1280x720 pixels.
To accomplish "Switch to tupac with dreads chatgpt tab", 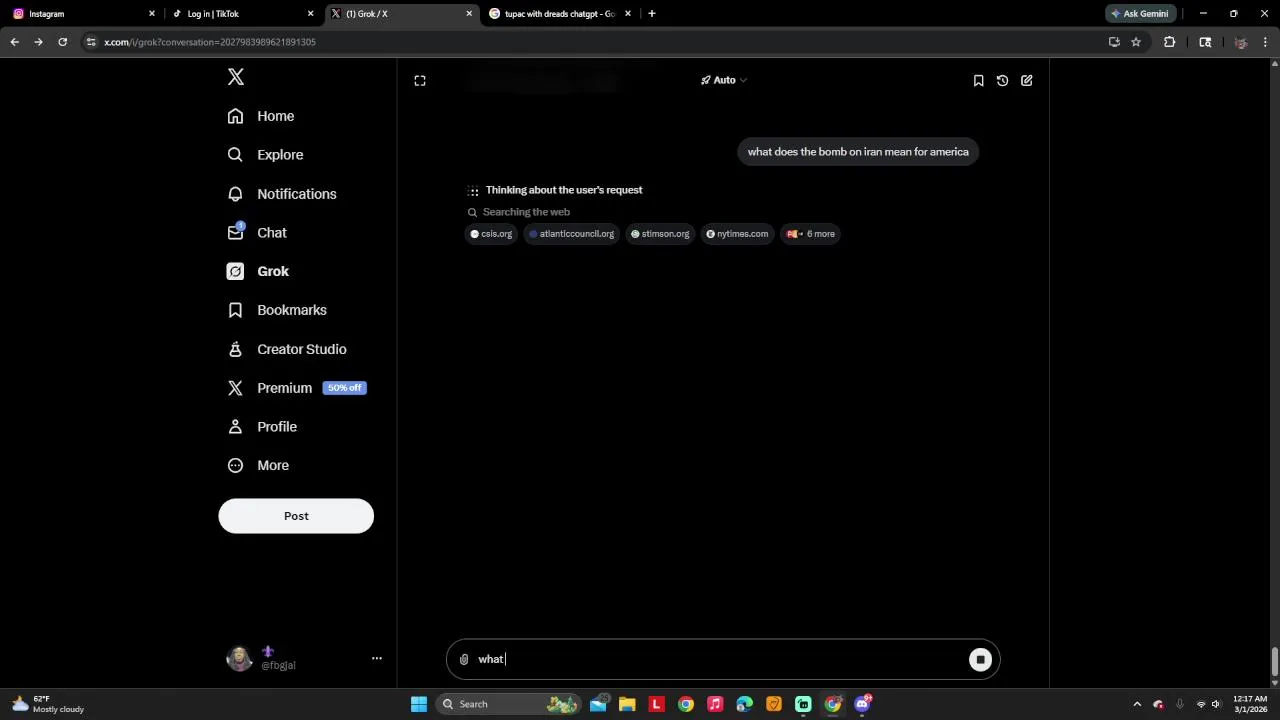I will pos(560,14).
